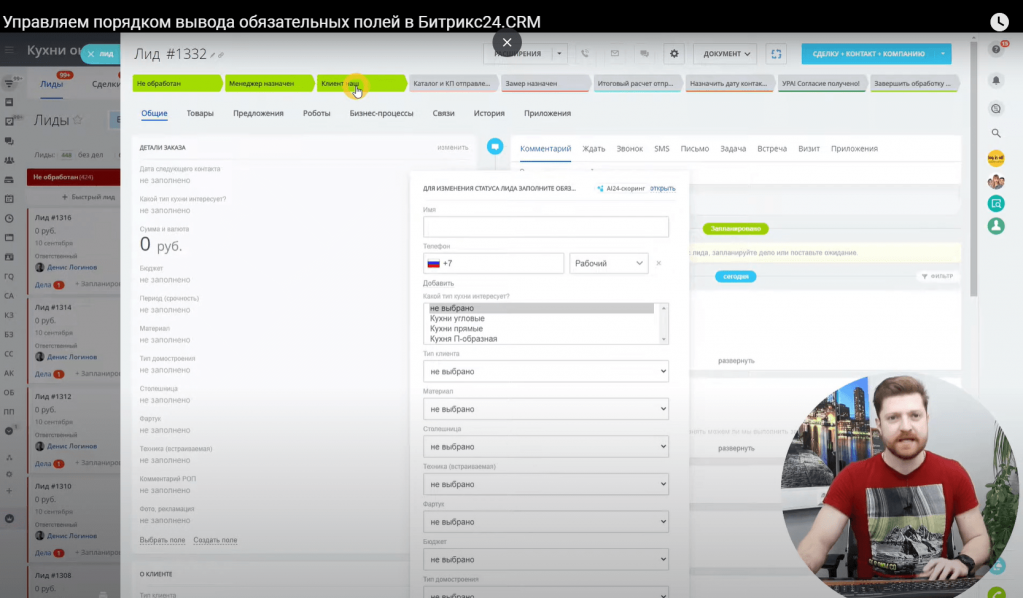Click the Имя input field
Viewport: 1023px width, 598px height.
[545, 226]
